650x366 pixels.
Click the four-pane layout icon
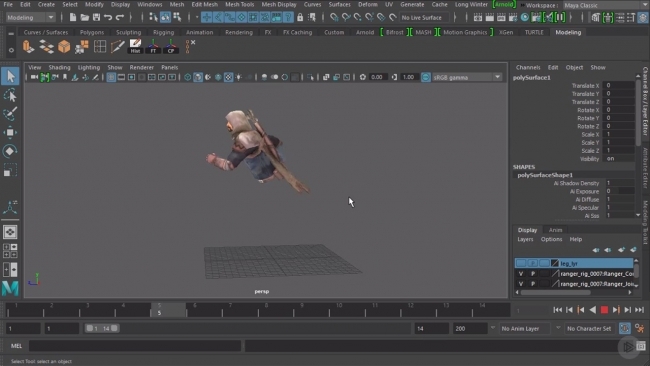pyautogui.click(x=10, y=250)
